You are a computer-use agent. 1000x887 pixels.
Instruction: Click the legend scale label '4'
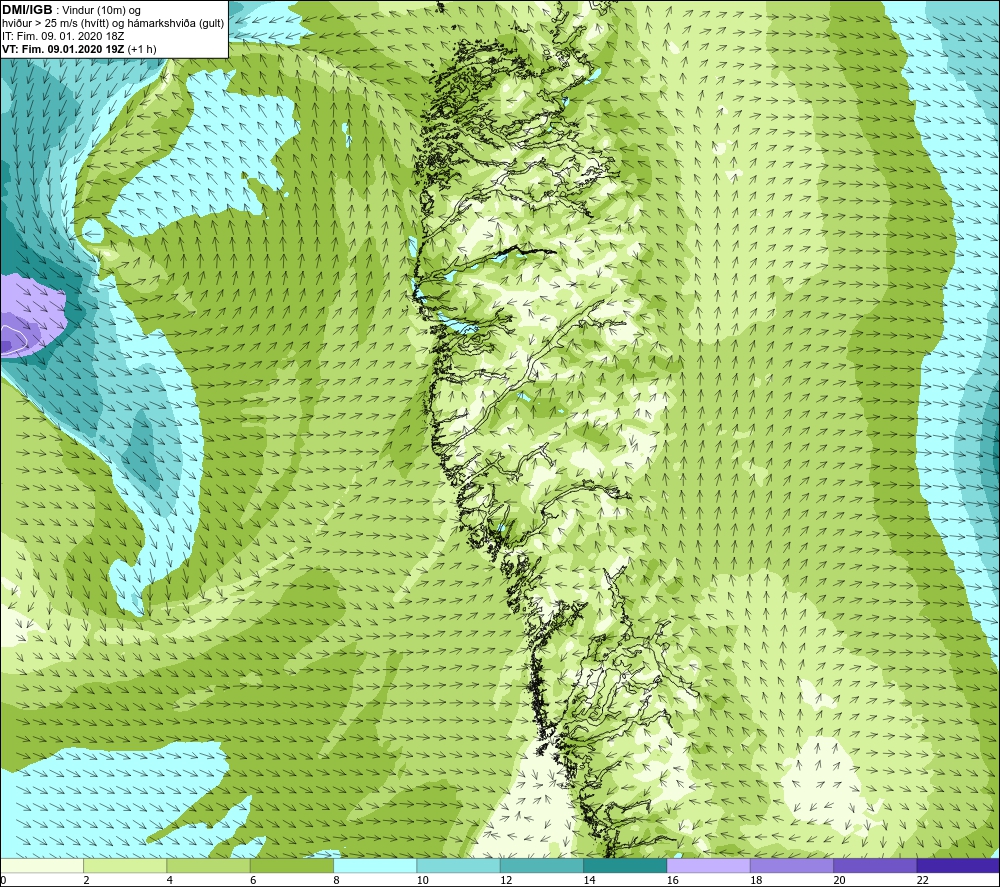click(170, 880)
